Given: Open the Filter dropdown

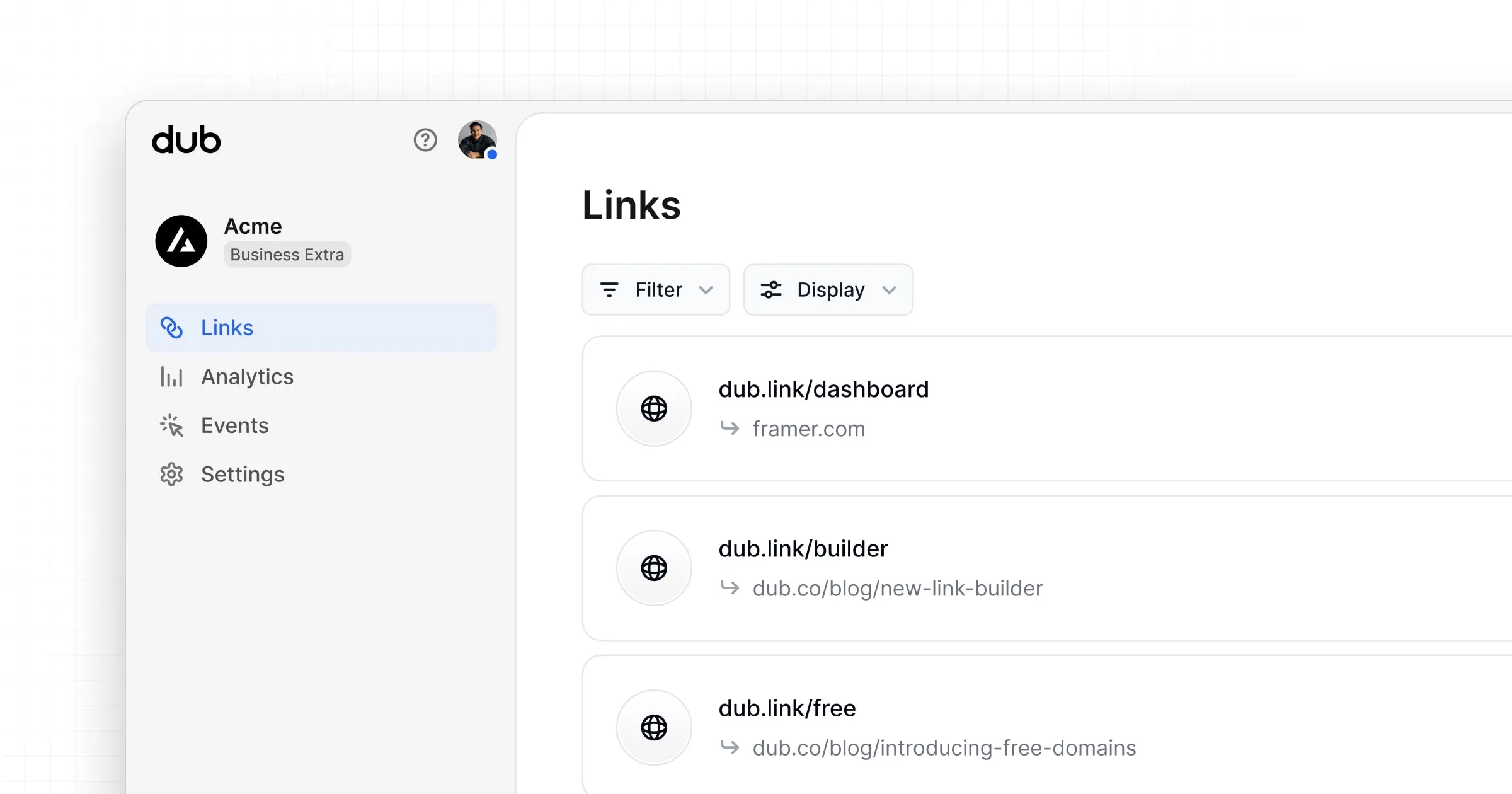Looking at the screenshot, I should coord(655,290).
